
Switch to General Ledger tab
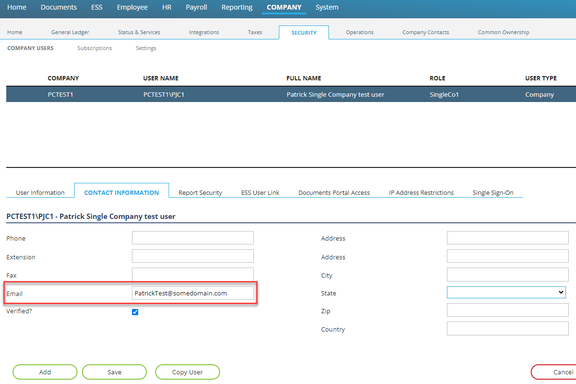pyautogui.click(x=70, y=32)
